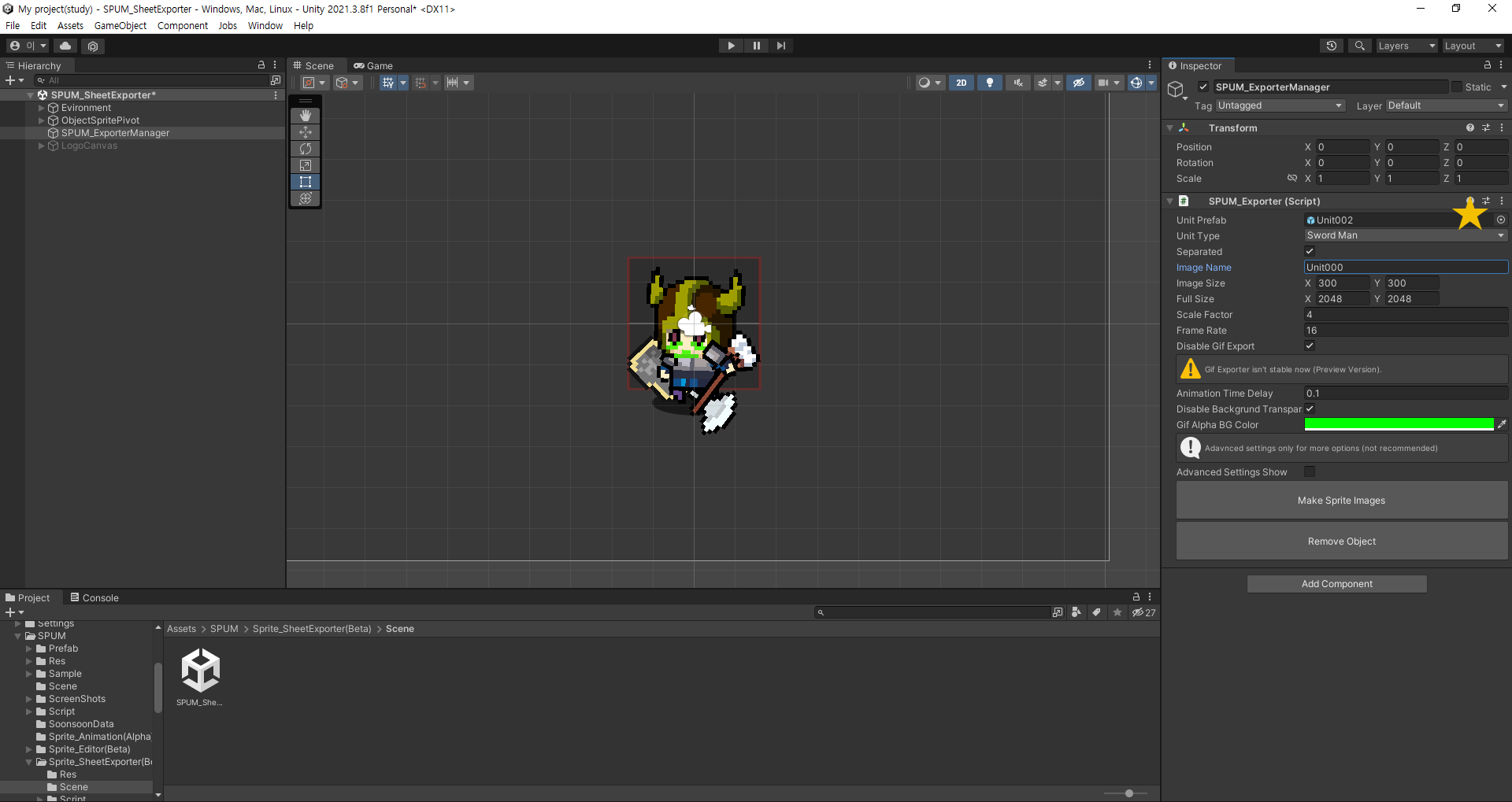Switch to the Game tab
1512x802 pixels.
(x=373, y=66)
